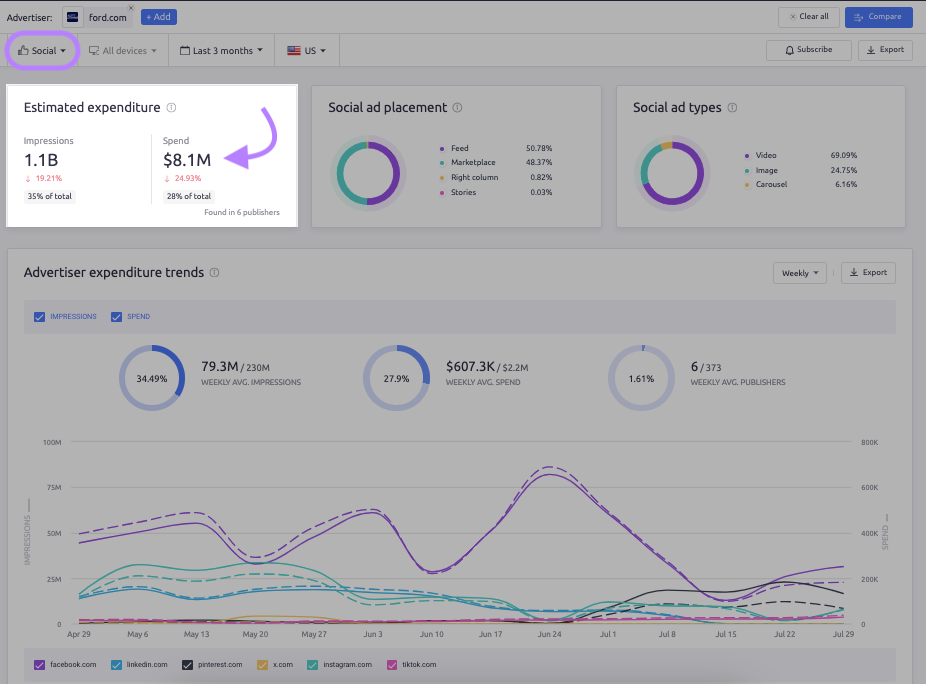Open the Weekly granularity dropdown

click(799, 272)
